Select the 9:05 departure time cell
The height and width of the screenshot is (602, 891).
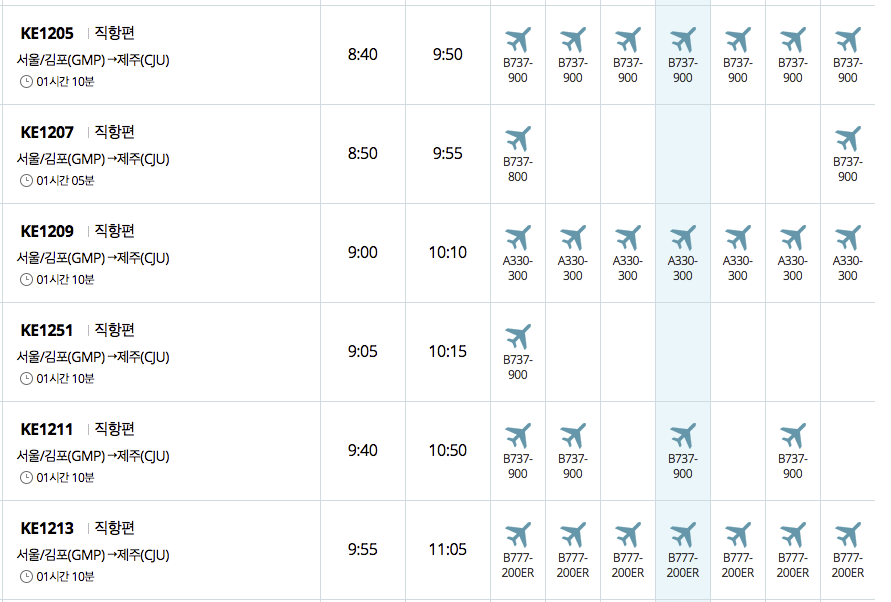[x=362, y=351]
